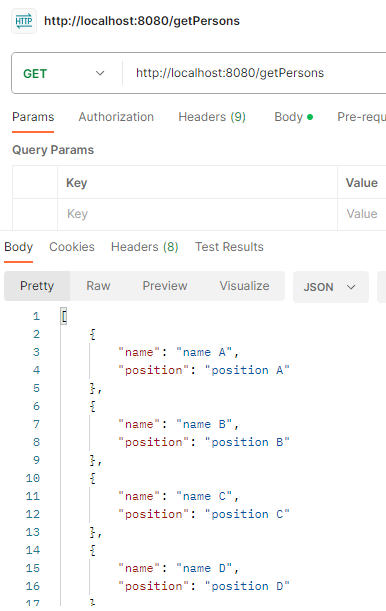Switch to the Preview response view
This screenshot has width=386, height=611.
165,286
